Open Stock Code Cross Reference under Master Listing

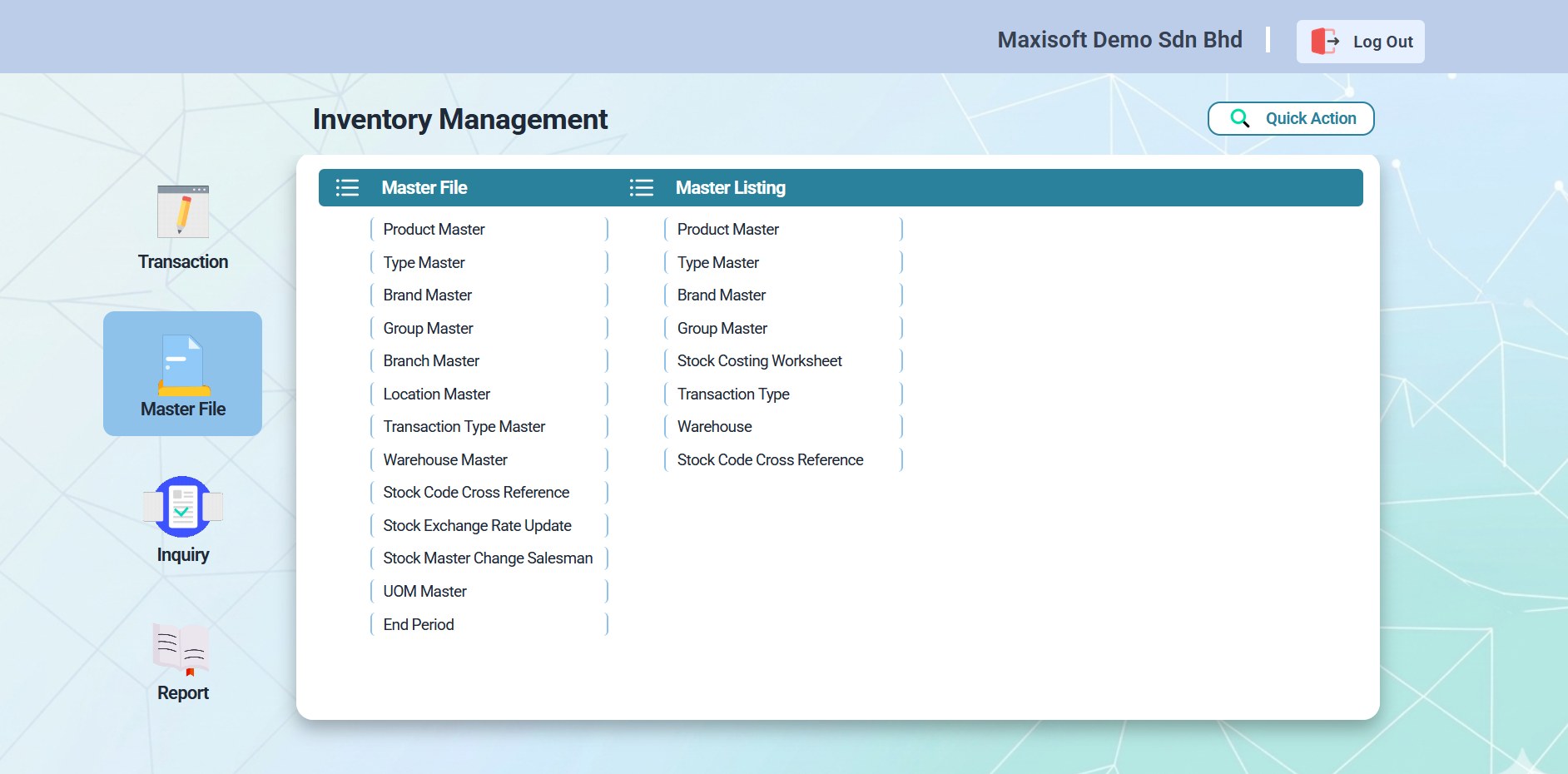pyautogui.click(x=783, y=459)
